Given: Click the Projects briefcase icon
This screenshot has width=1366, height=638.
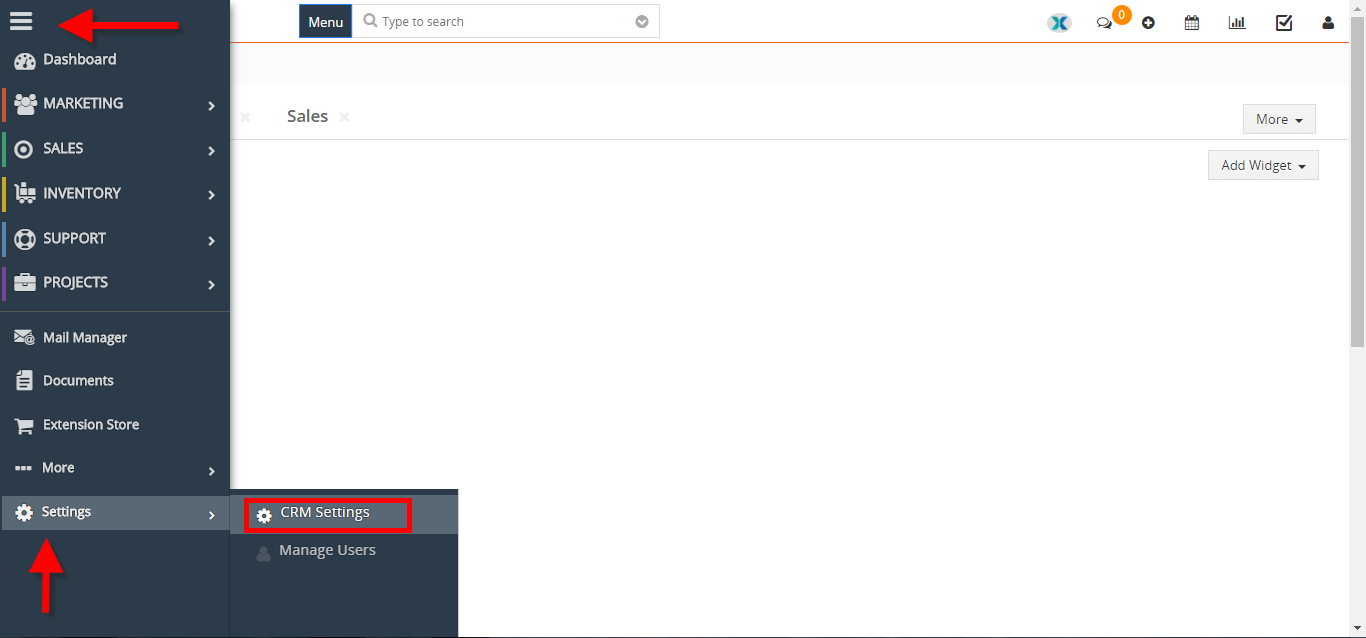Looking at the screenshot, I should coord(25,283).
